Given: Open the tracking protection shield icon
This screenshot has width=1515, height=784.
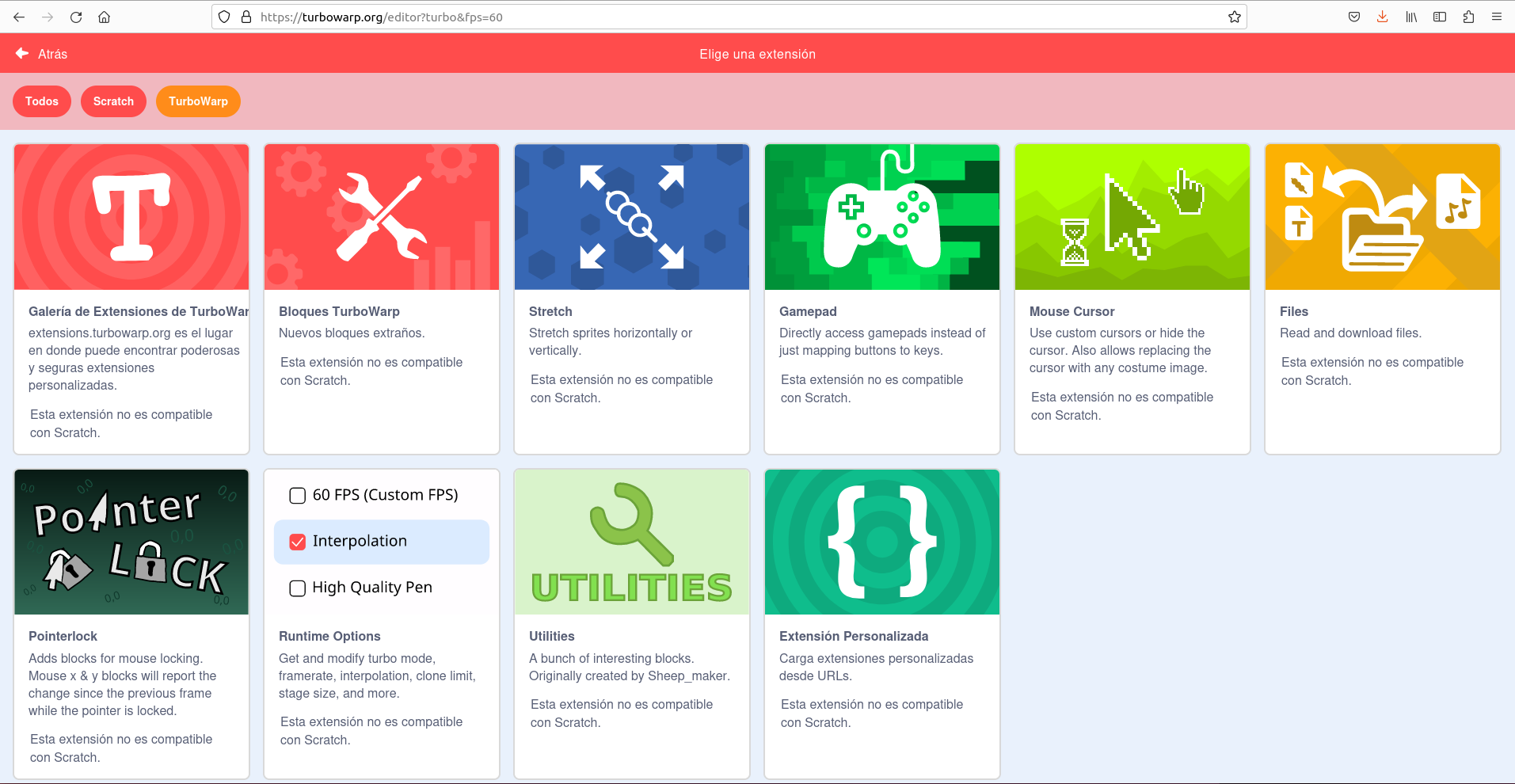Looking at the screenshot, I should (x=224, y=17).
